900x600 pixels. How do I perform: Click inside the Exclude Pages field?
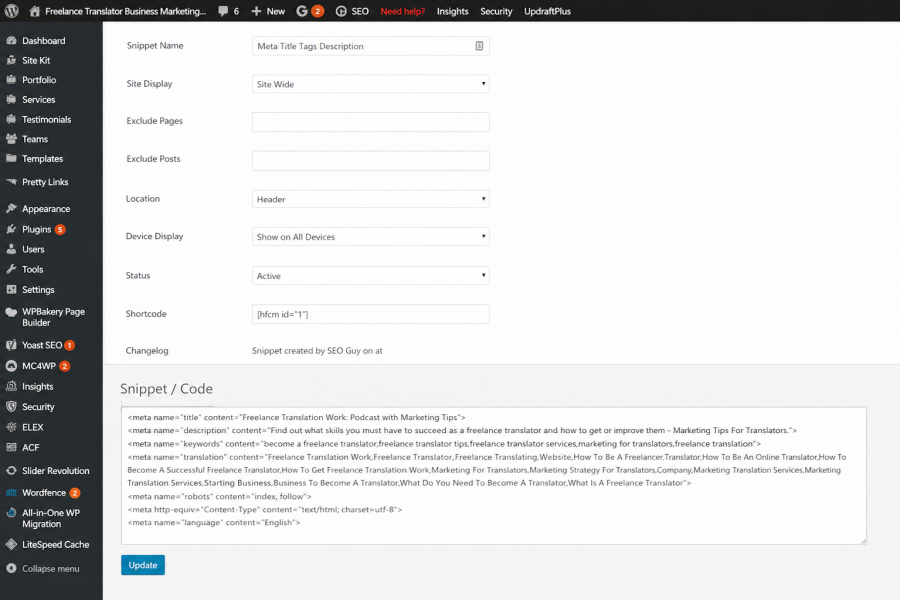[x=370, y=122]
